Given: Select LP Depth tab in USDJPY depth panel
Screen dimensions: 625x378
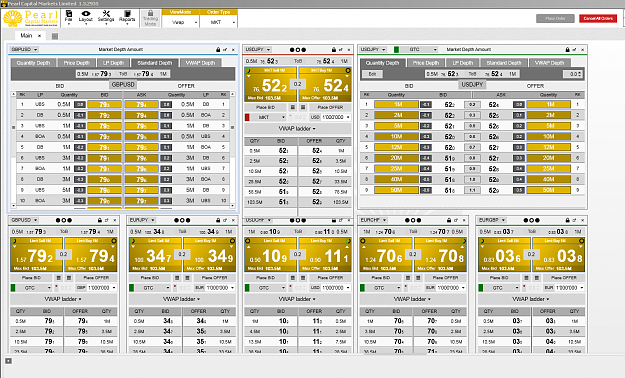Looking at the screenshot, I should point(463,63).
